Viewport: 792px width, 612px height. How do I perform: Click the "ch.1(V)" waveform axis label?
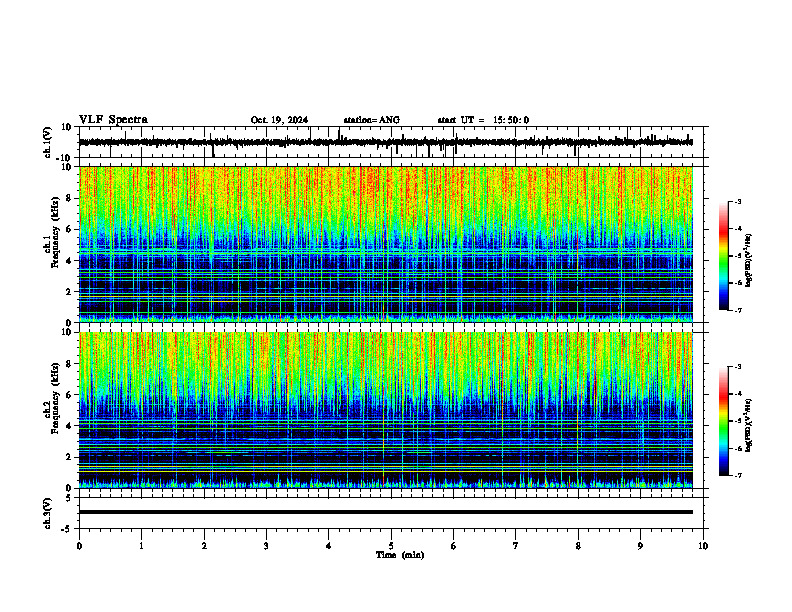(48, 142)
